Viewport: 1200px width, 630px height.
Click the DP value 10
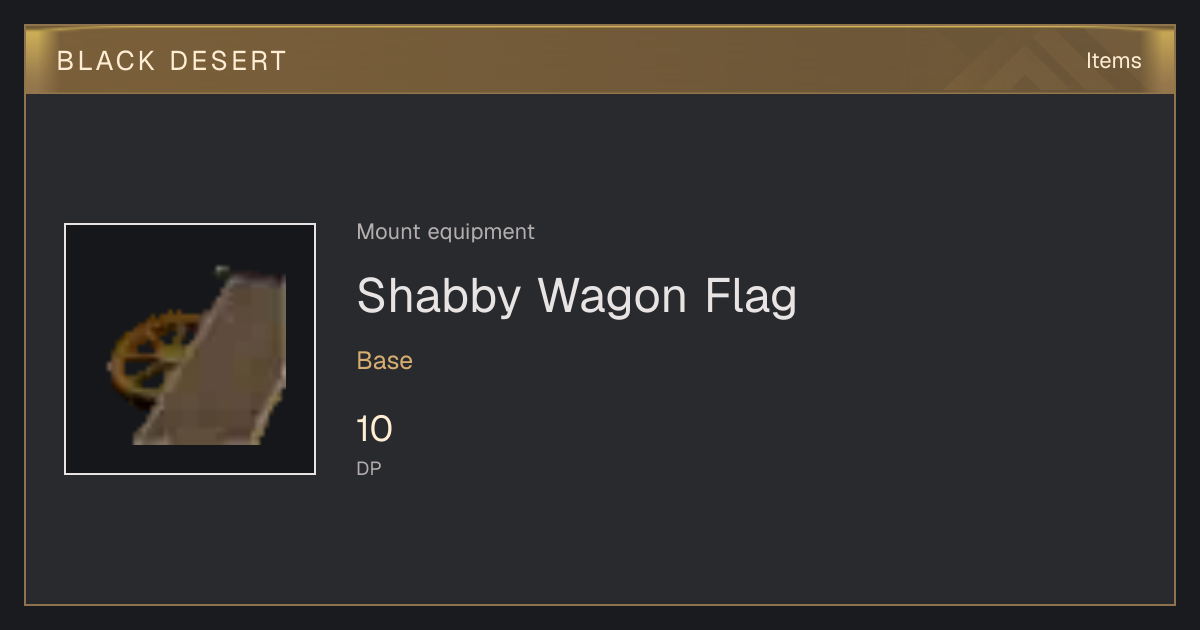[375, 430]
